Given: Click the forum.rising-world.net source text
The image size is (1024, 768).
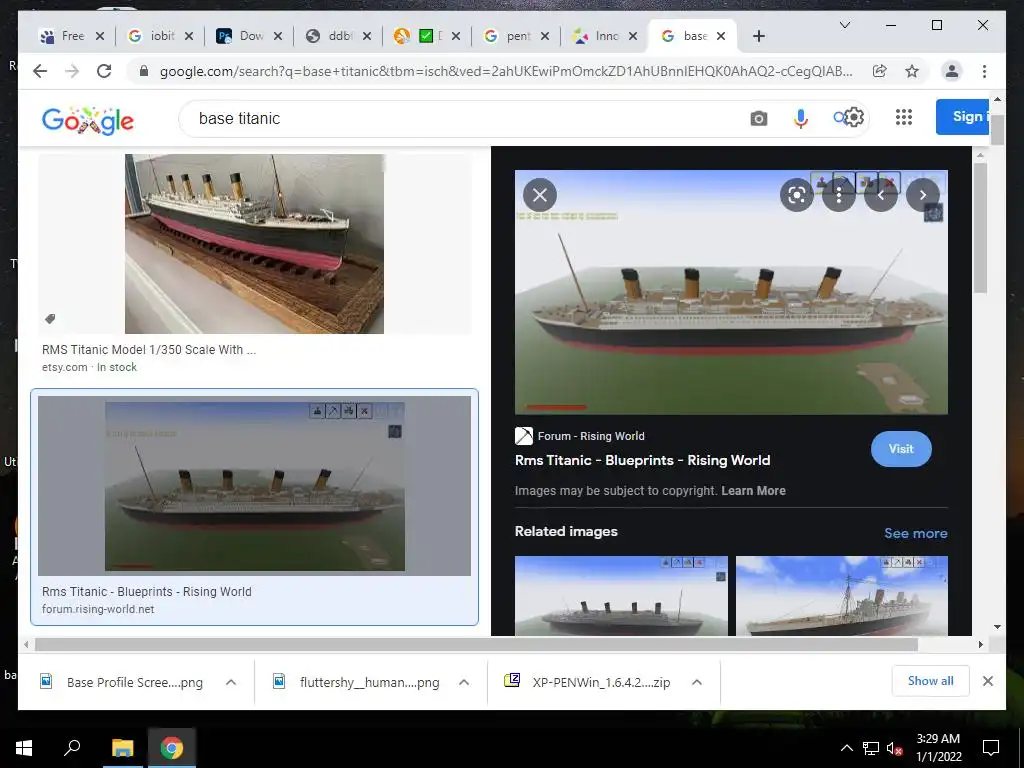Looking at the screenshot, I should pos(98,609).
